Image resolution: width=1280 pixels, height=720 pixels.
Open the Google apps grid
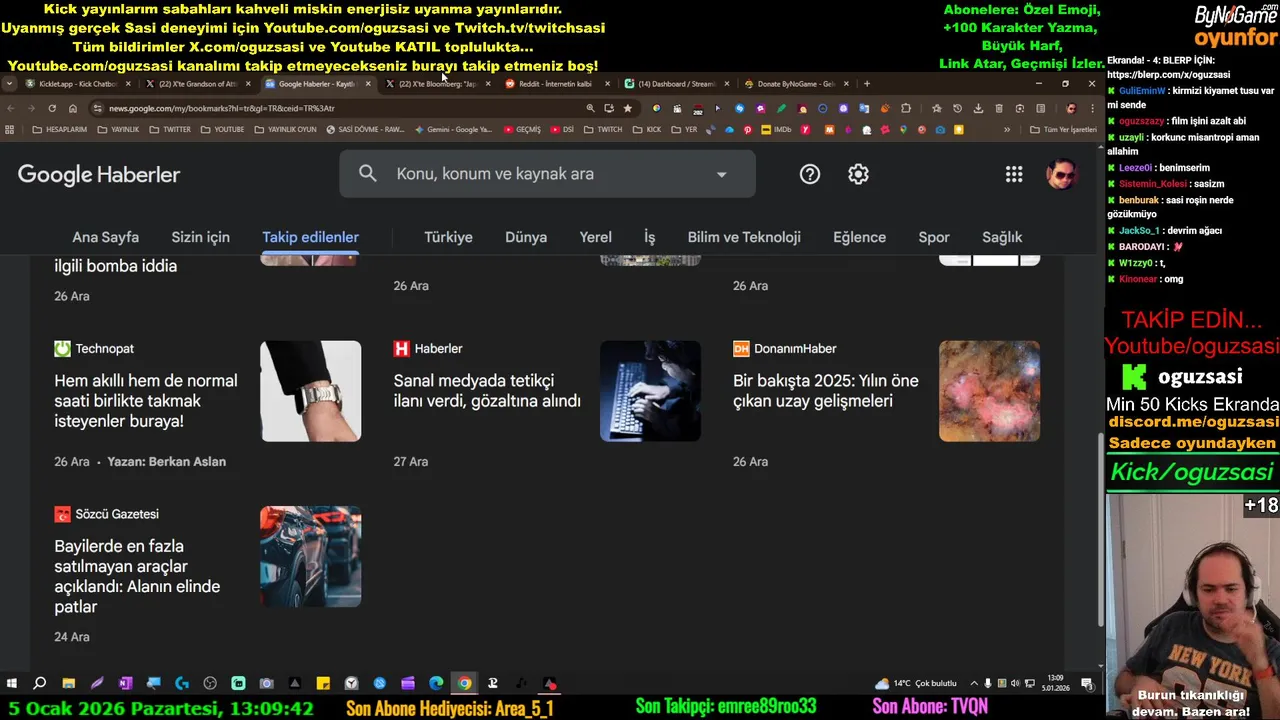1014,174
